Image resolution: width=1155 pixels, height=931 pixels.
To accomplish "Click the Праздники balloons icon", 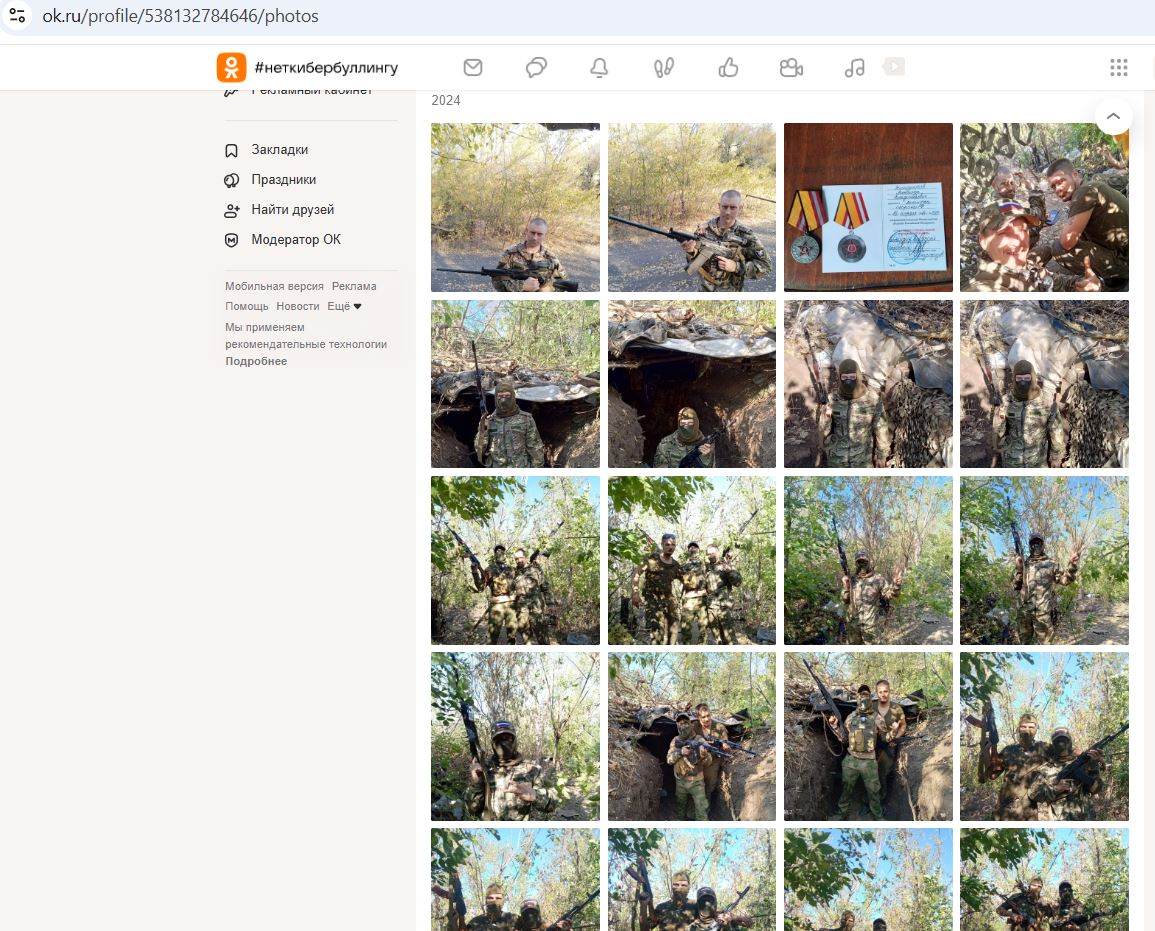I will click(231, 180).
